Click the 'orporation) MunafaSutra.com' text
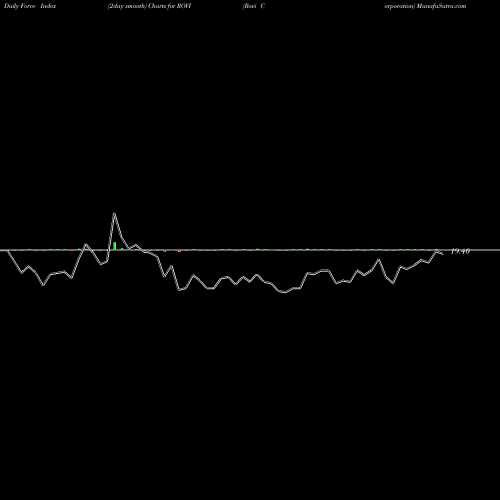Screen dimensions: 500x500 coord(425,6)
